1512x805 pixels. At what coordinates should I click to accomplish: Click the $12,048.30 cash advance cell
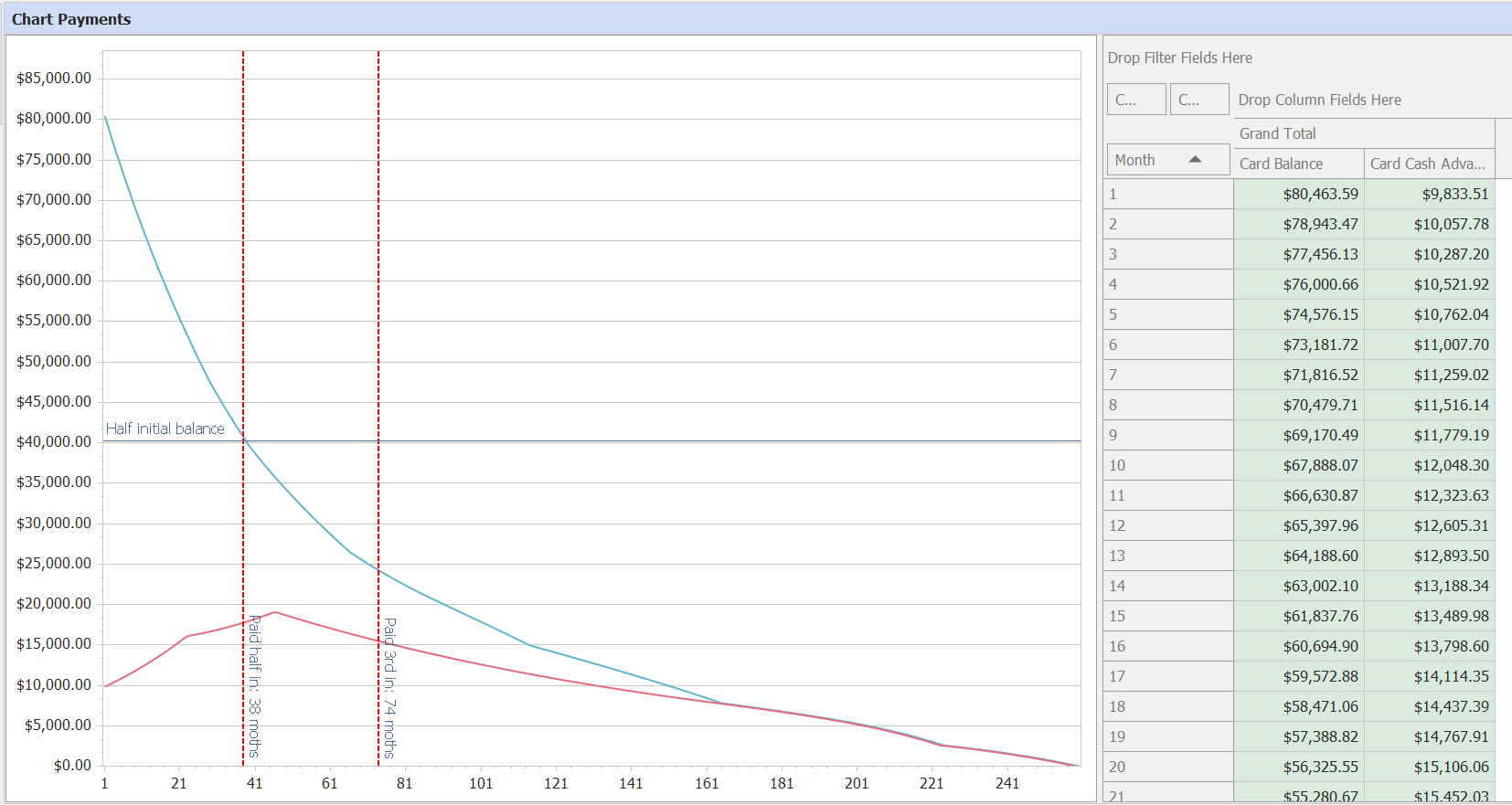click(x=1451, y=465)
